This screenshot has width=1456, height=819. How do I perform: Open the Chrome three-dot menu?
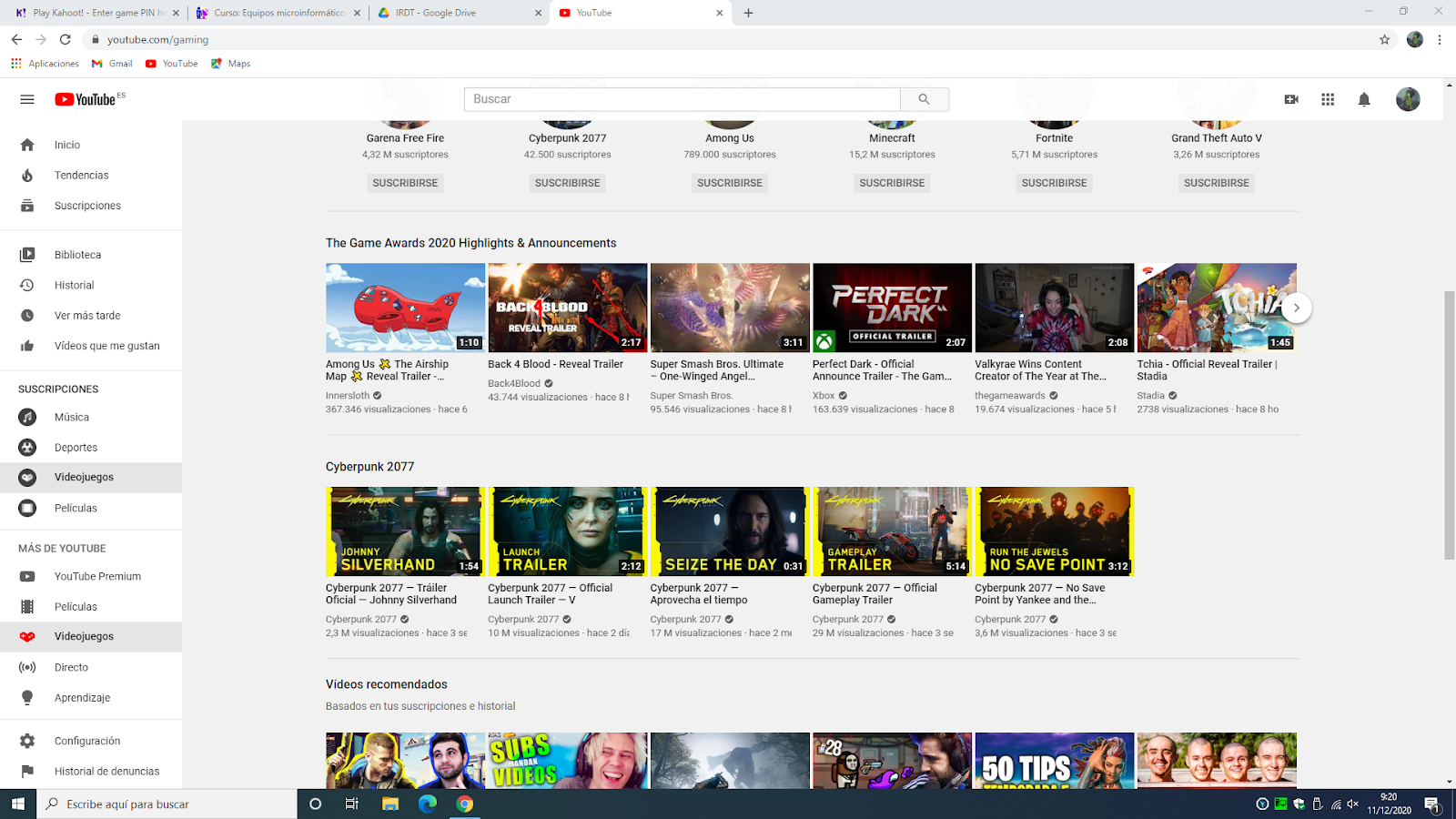pos(1440,39)
